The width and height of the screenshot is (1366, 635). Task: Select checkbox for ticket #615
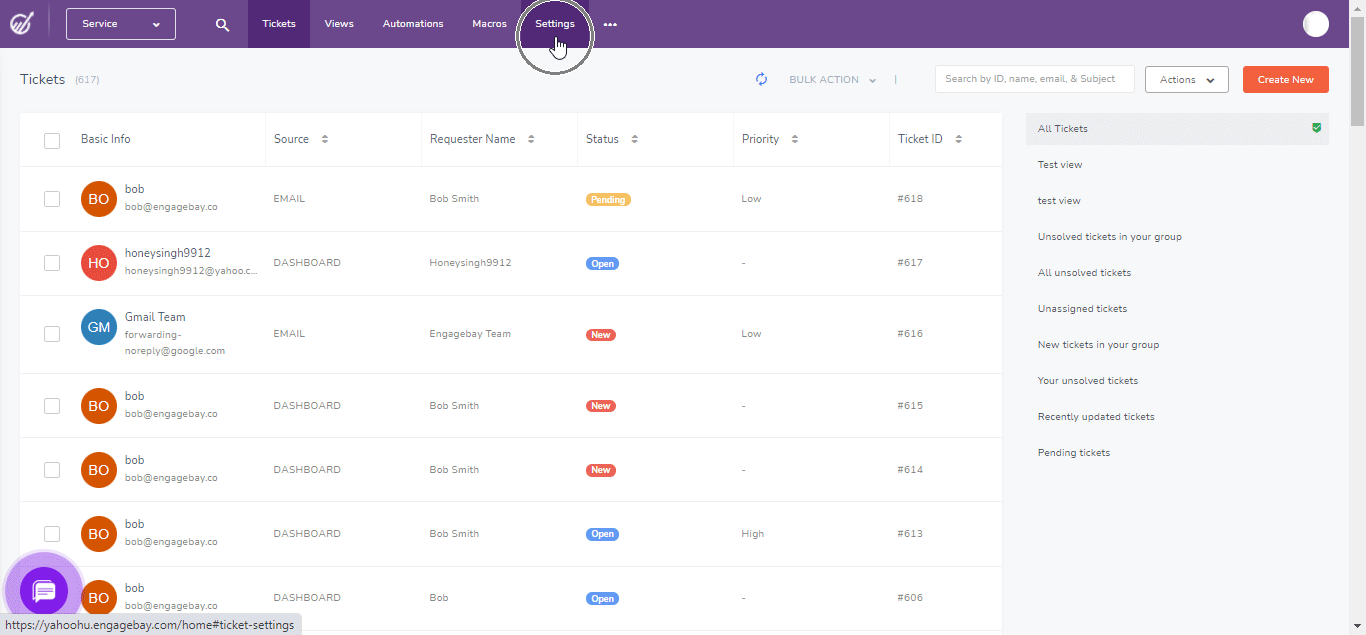[52, 406]
